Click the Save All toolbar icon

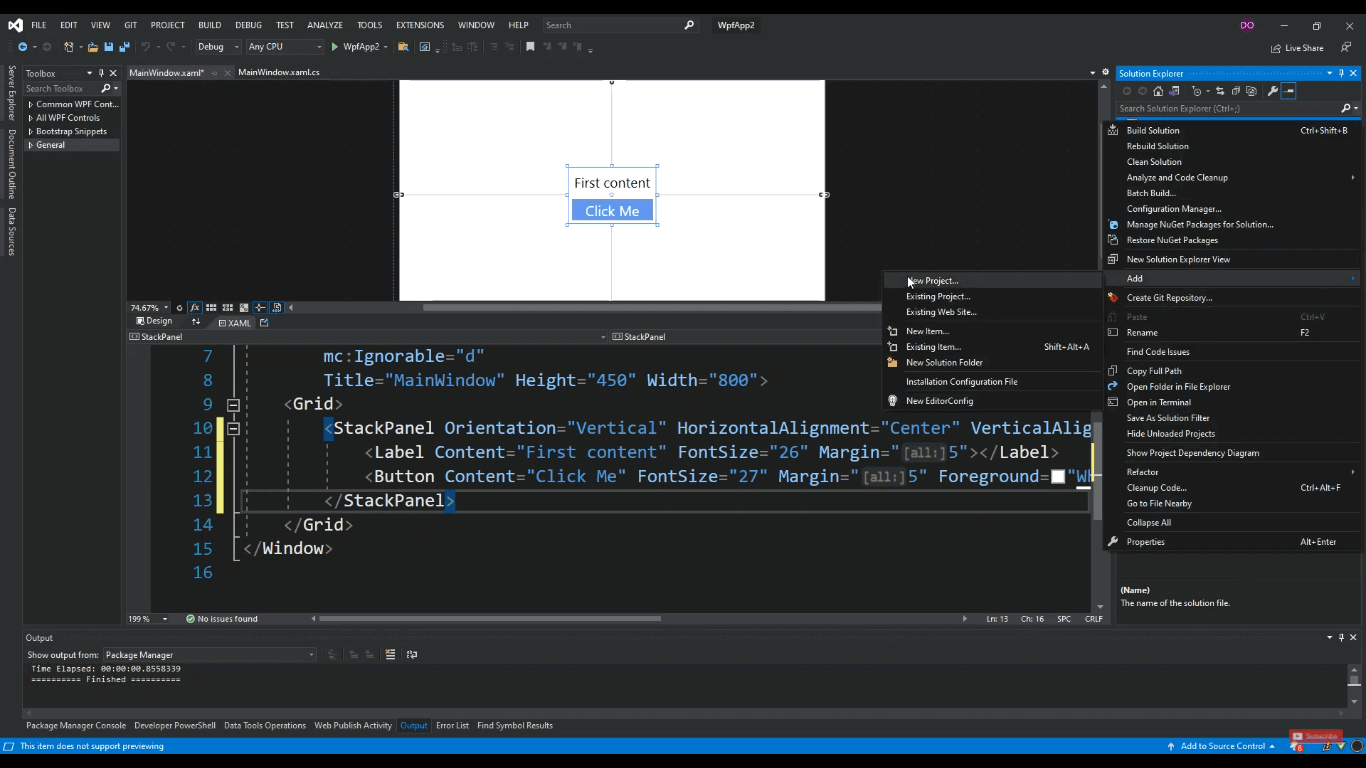click(x=124, y=47)
